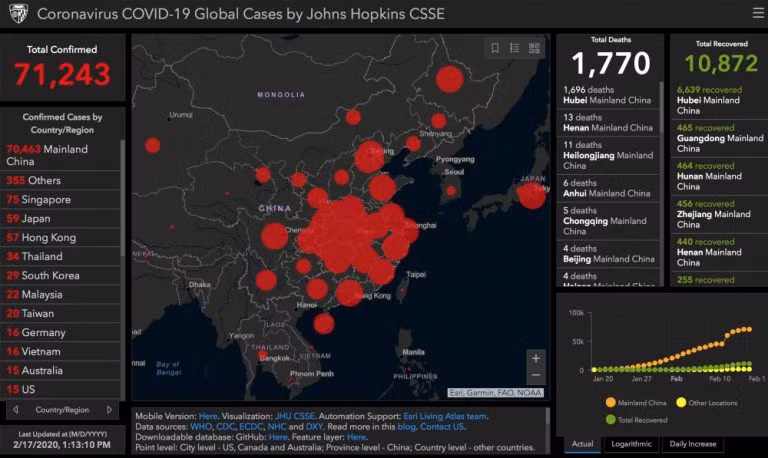The image size is (768, 458).
Task: Zoom in on the map with plus
Action: (x=536, y=359)
